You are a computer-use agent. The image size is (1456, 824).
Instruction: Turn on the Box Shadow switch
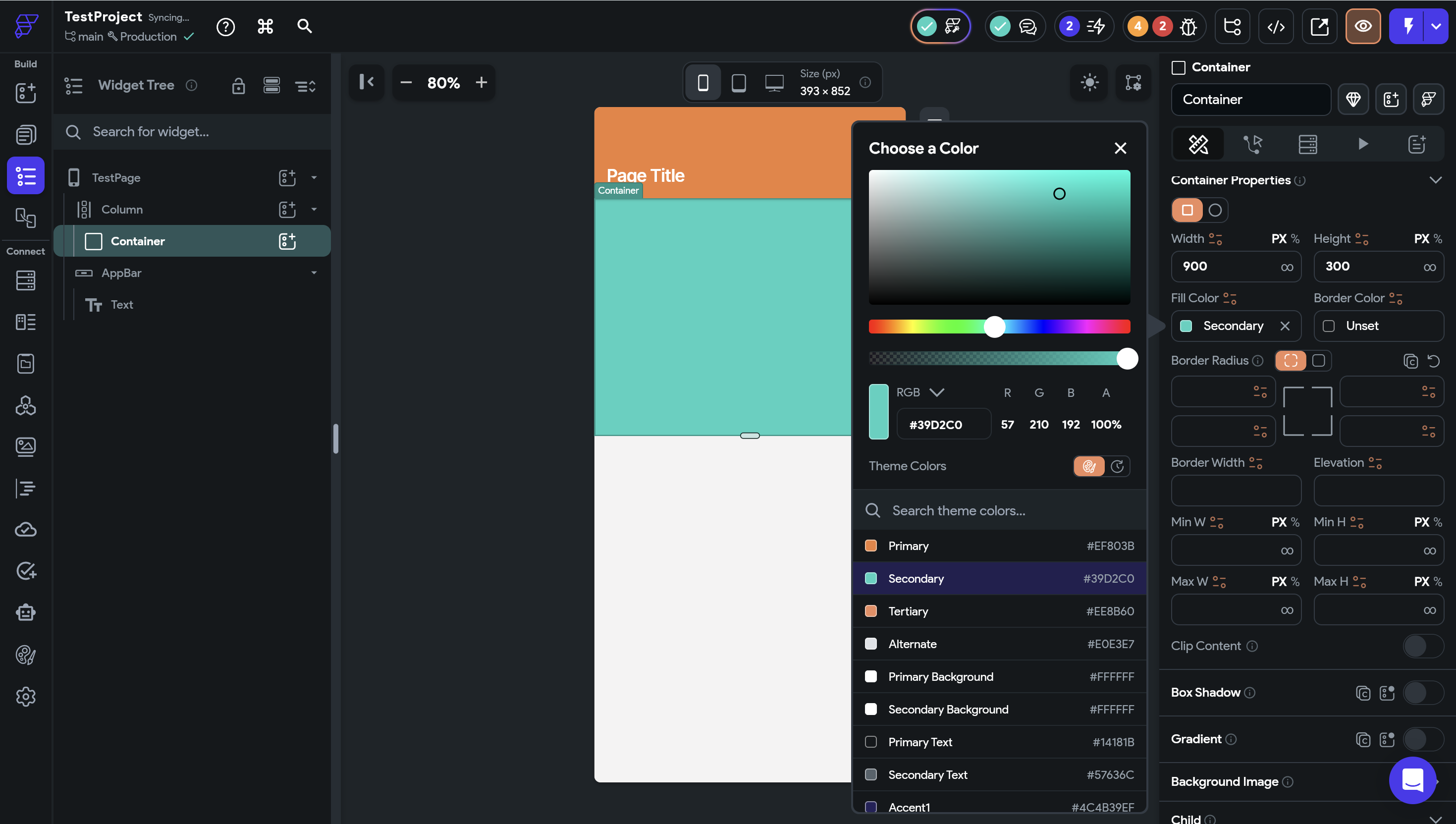coord(1423,693)
